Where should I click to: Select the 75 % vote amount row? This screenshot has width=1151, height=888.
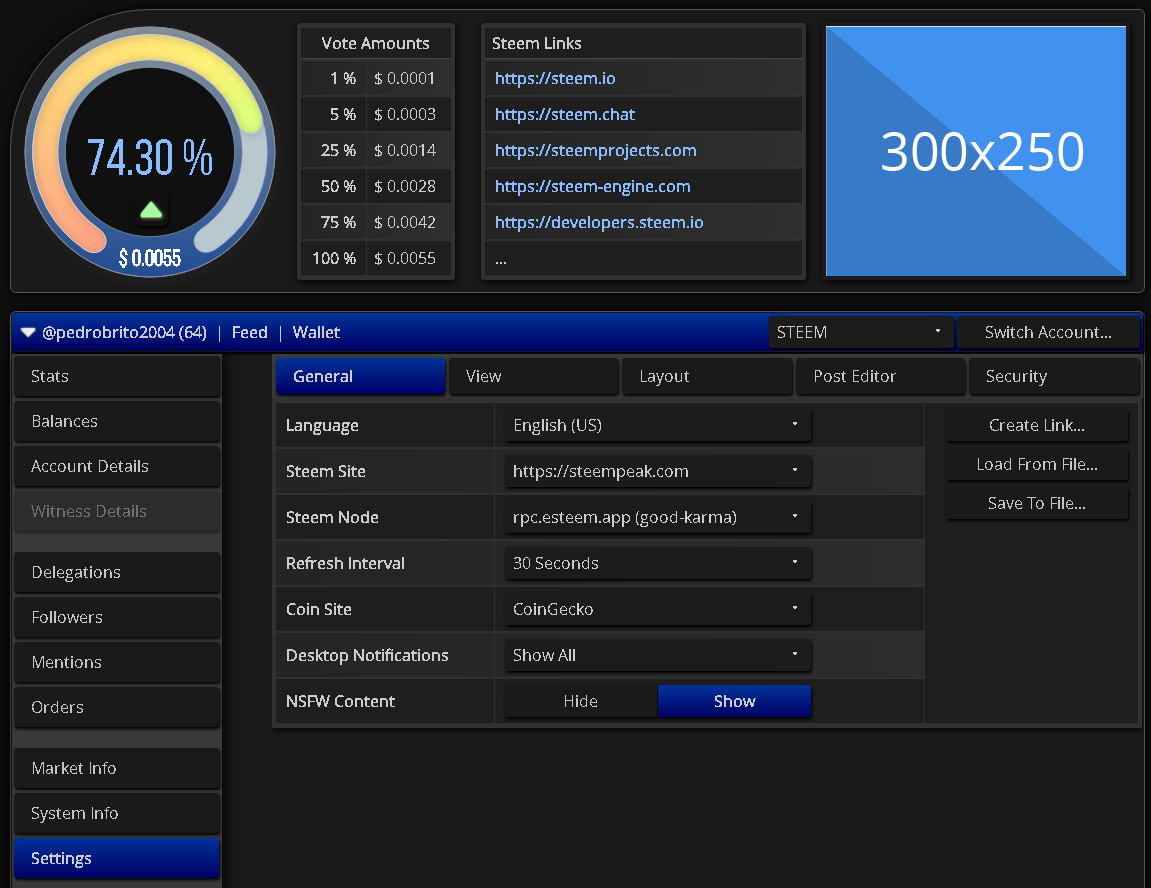(376, 222)
